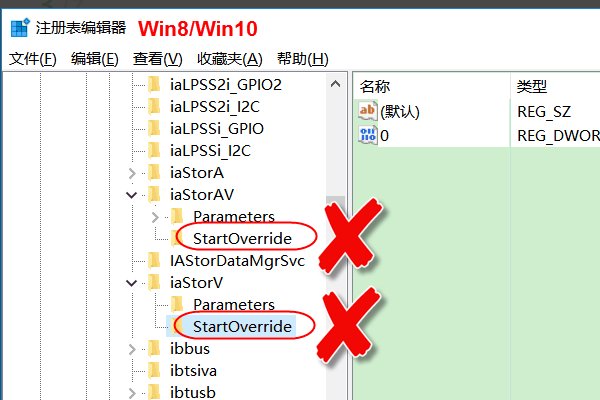The width and height of the screenshot is (600, 400).
Task: Click the iaStorV key name
Action: pyautogui.click(x=196, y=283)
